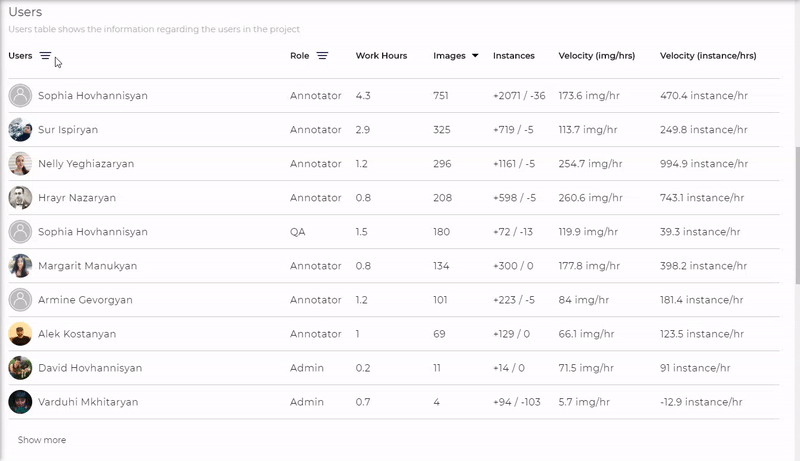The height and width of the screenshot is (461, 800).
Task: Click the 39.3 instance/hr value
Action: pos(700,232)
